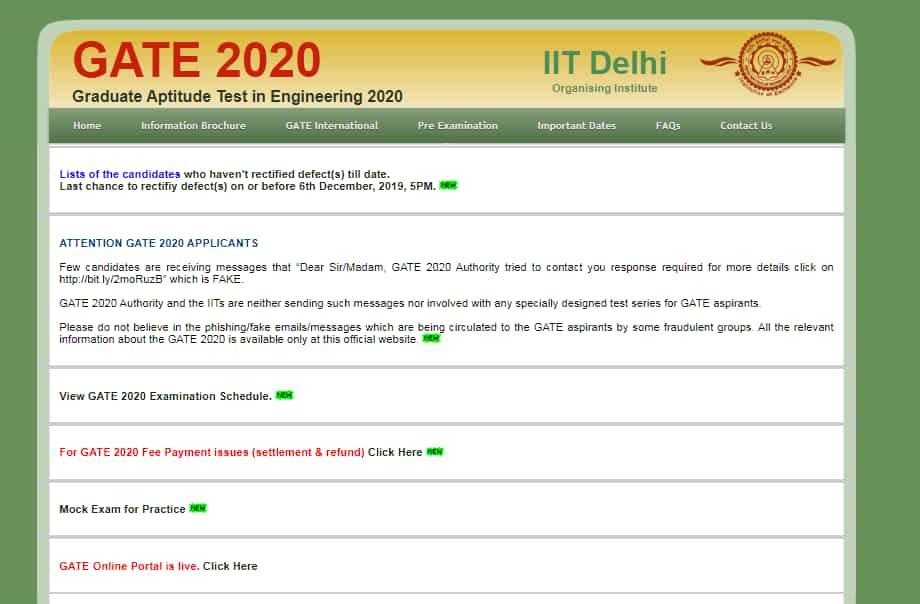The image size is (920, 604).
Task: Click the NEW badge next to Examination Schedule
Action: (284, 394)
